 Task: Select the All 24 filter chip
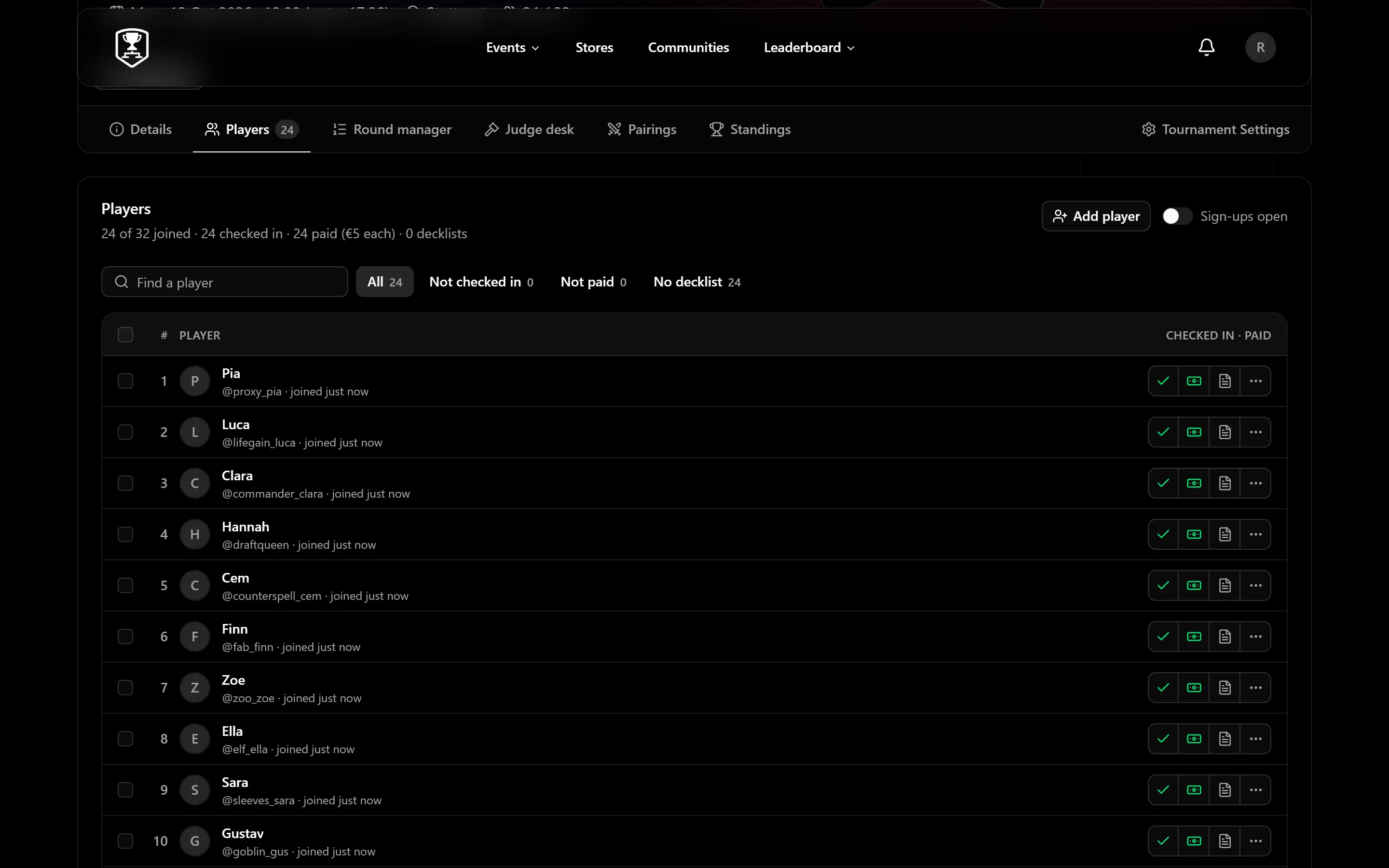pyautogui.click(x=384, y=282)
